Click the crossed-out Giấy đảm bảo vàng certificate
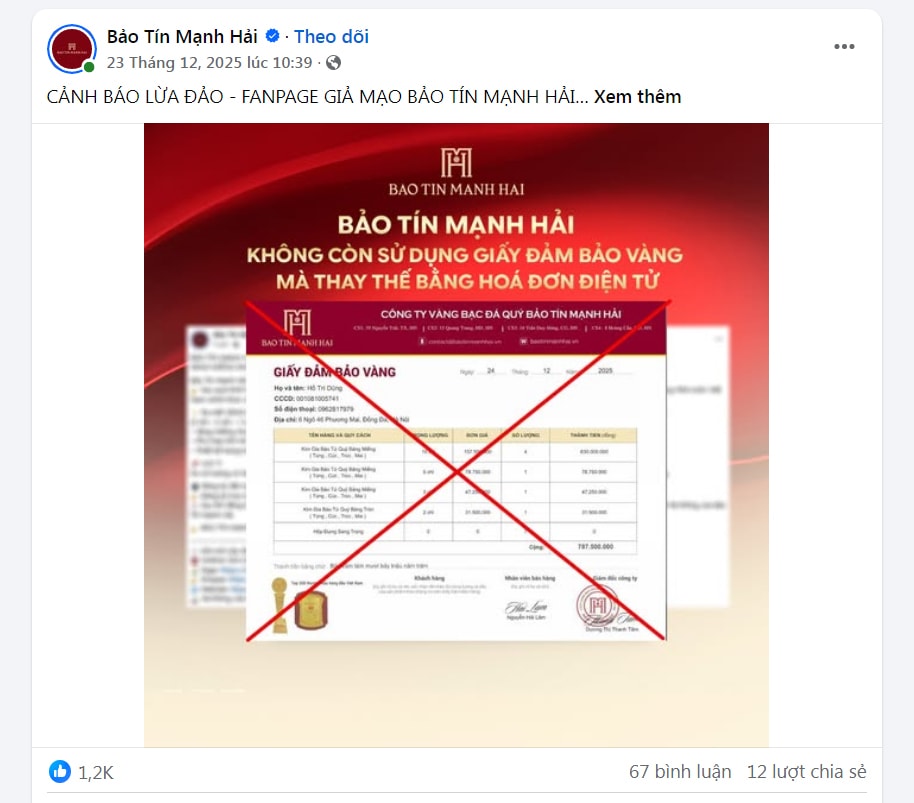 [456, 471]
